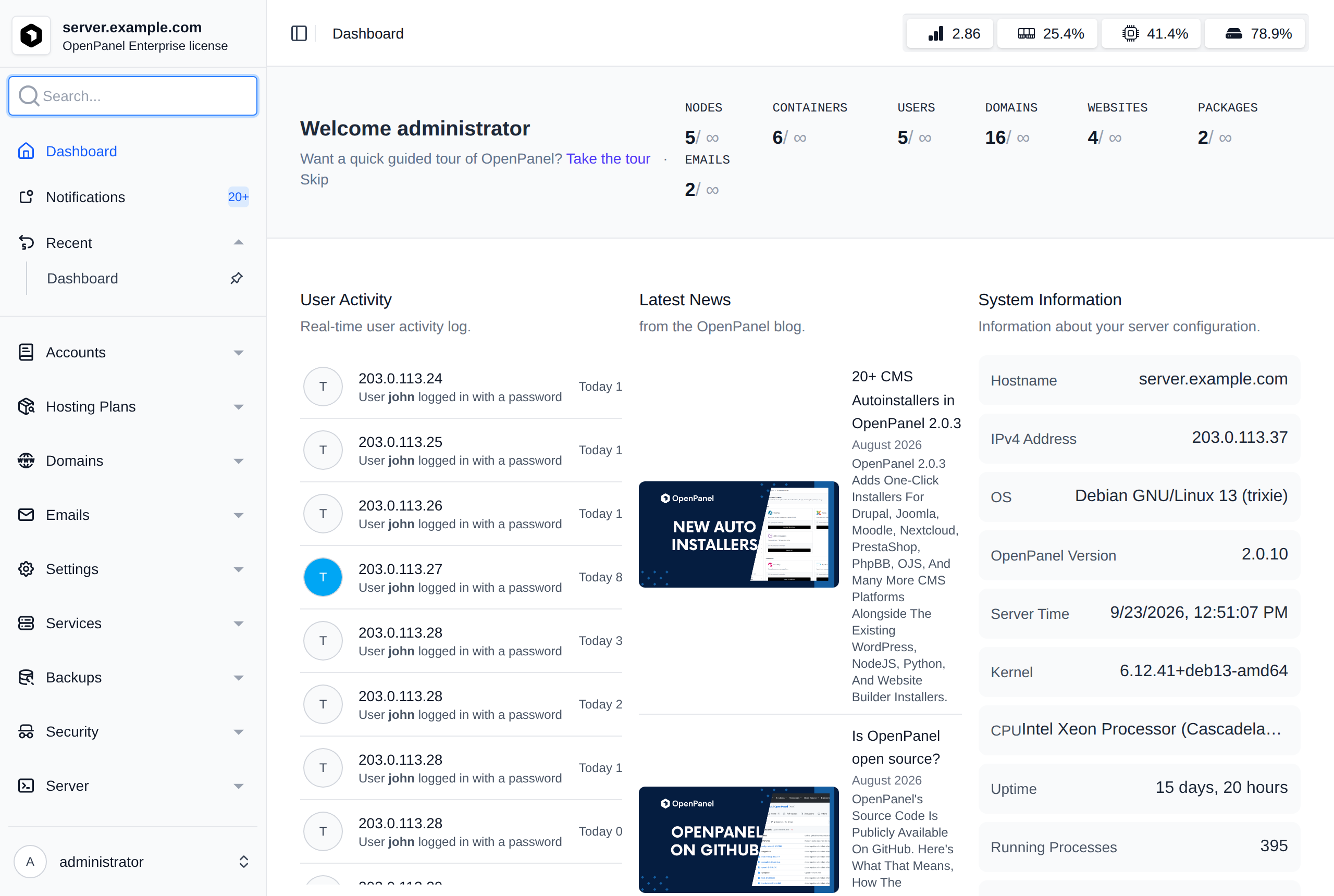The image size is (1334, 896).
Task: Click the Services server icon
Action: coord(26,623)
